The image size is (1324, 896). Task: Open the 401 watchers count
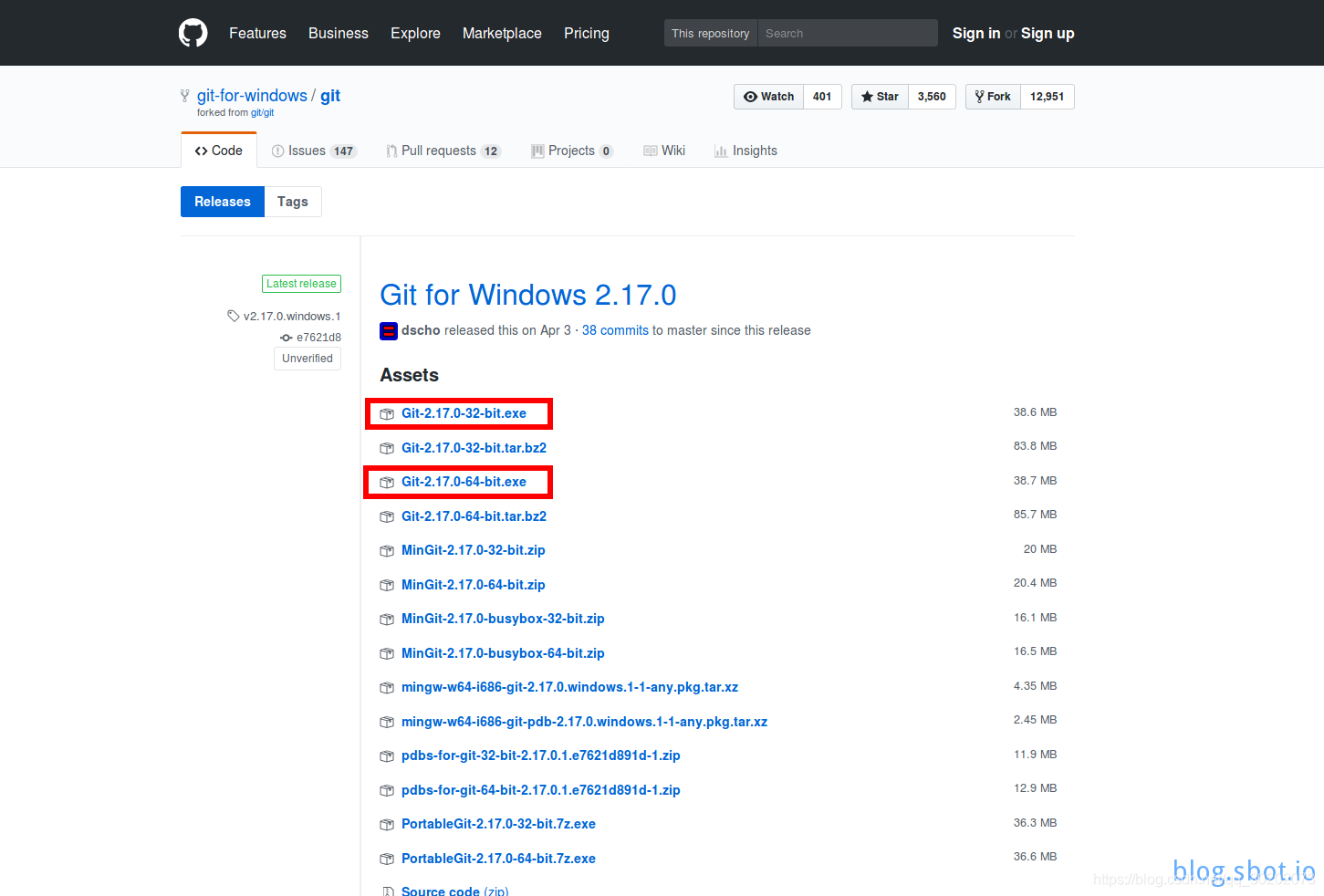coord(822,97)
